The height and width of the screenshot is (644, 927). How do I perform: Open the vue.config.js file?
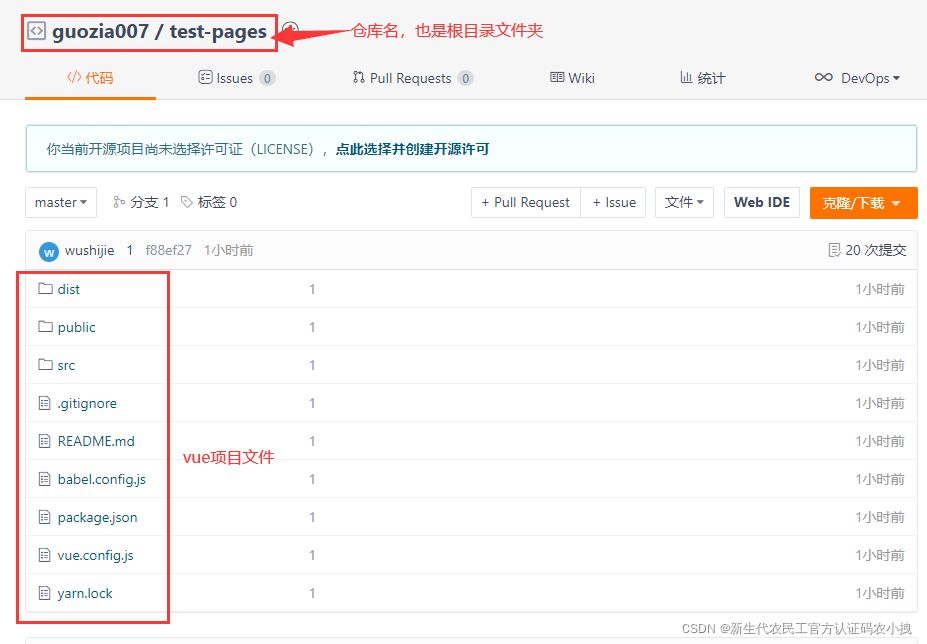point(95,555)
